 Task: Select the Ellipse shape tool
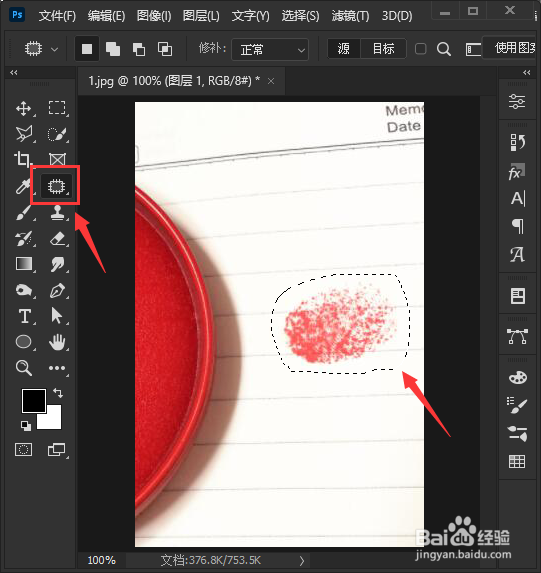[x=24, y=342]
